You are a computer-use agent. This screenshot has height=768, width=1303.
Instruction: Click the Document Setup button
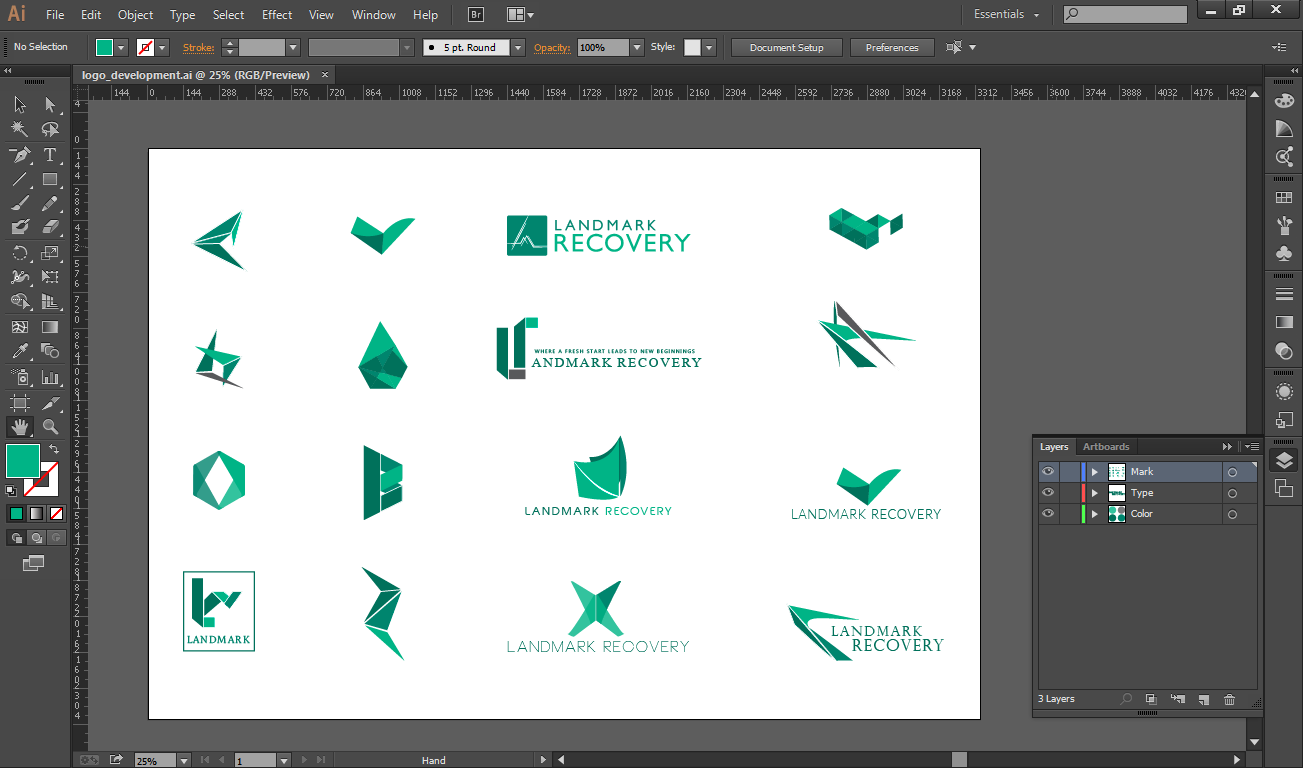point(787,47)
